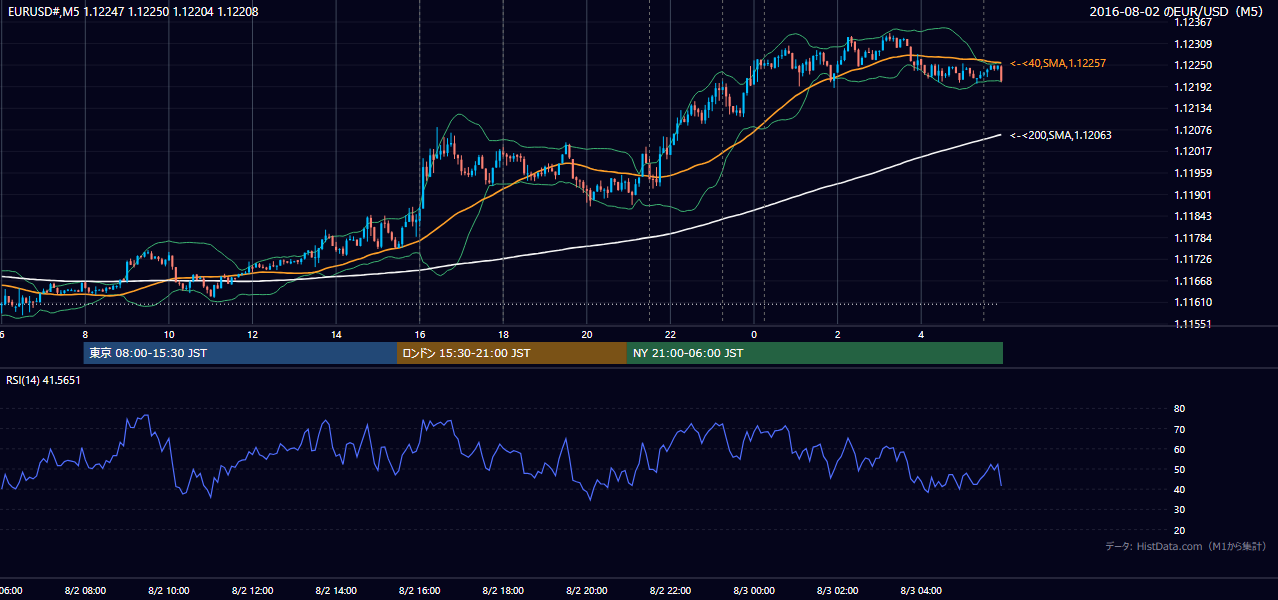Click price level 1.12250 on axis
This screenshot has width=1278, height=600.
pyautogui.click(x=1192, y=65)
